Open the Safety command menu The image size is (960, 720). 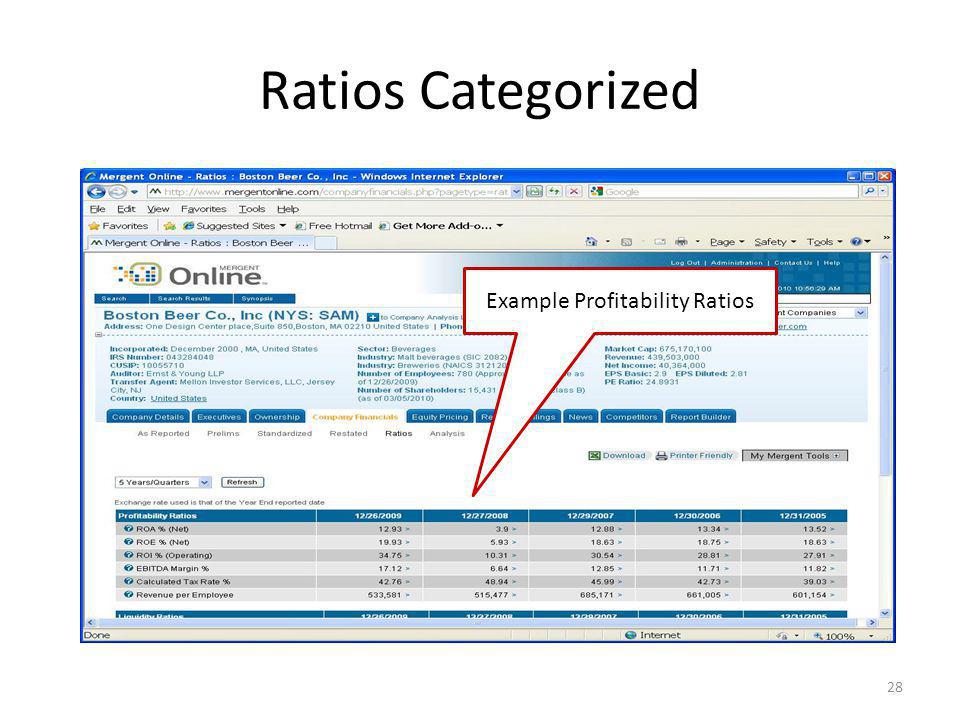775,242
